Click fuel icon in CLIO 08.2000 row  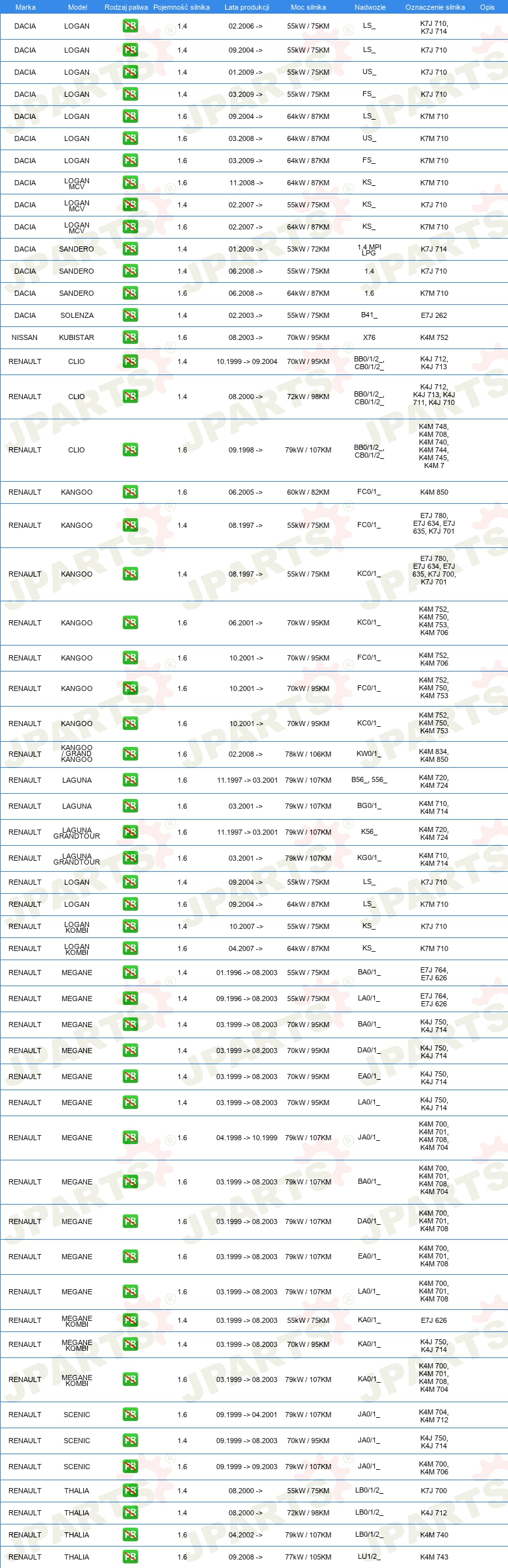(130, 397)
